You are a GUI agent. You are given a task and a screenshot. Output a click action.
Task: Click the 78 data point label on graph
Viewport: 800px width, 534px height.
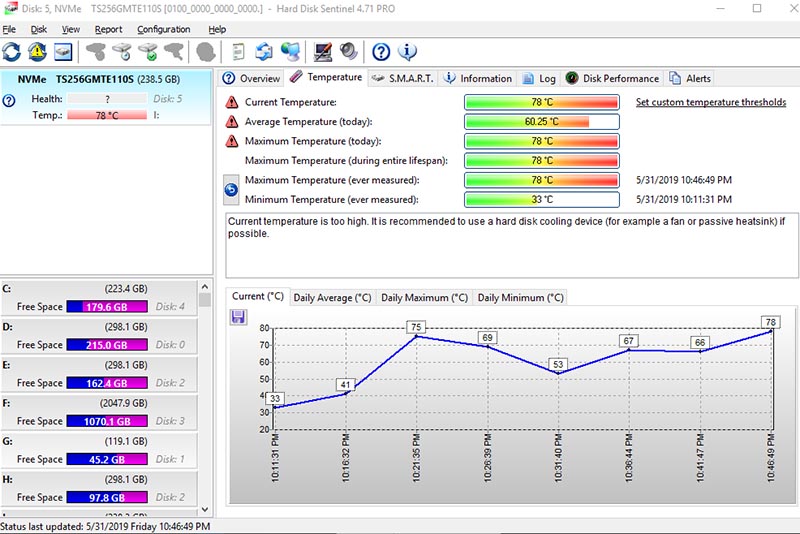point(770,322)
